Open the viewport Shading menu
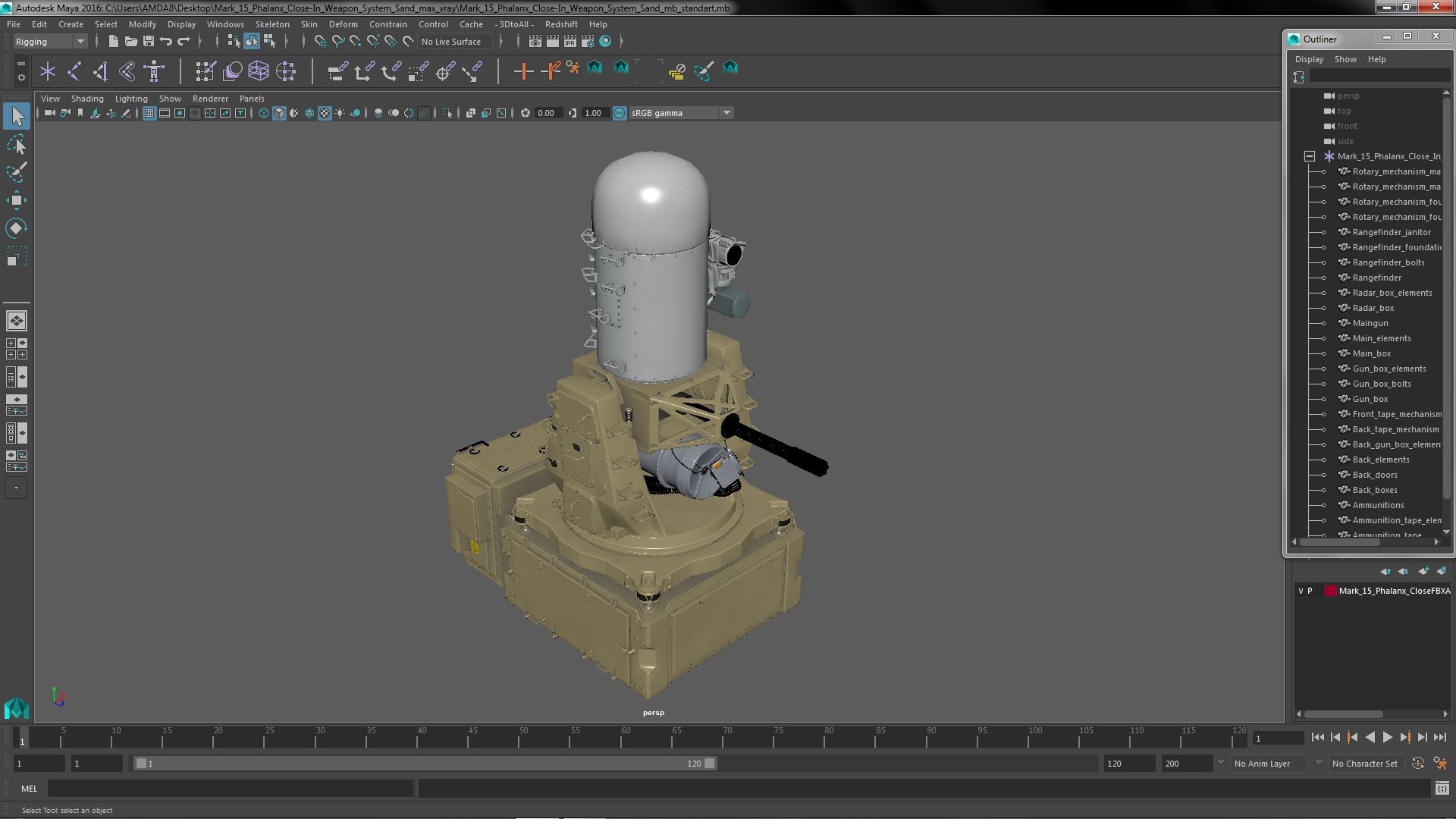 [x=87, y=99]
